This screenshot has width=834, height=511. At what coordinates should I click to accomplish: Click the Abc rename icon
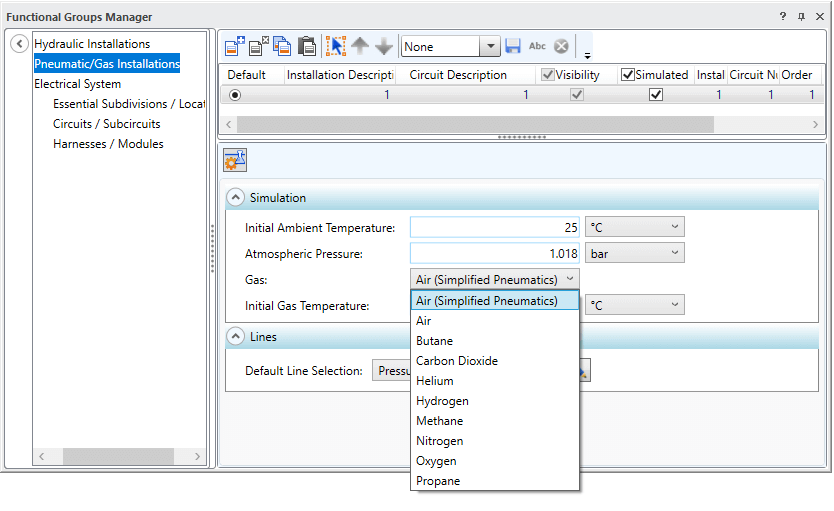coord(537,46)
